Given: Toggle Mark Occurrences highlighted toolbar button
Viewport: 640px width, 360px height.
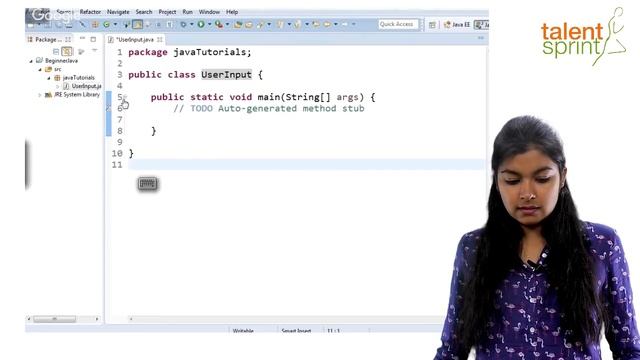Looking at the screenshot, I should click(x=138, y=24).
